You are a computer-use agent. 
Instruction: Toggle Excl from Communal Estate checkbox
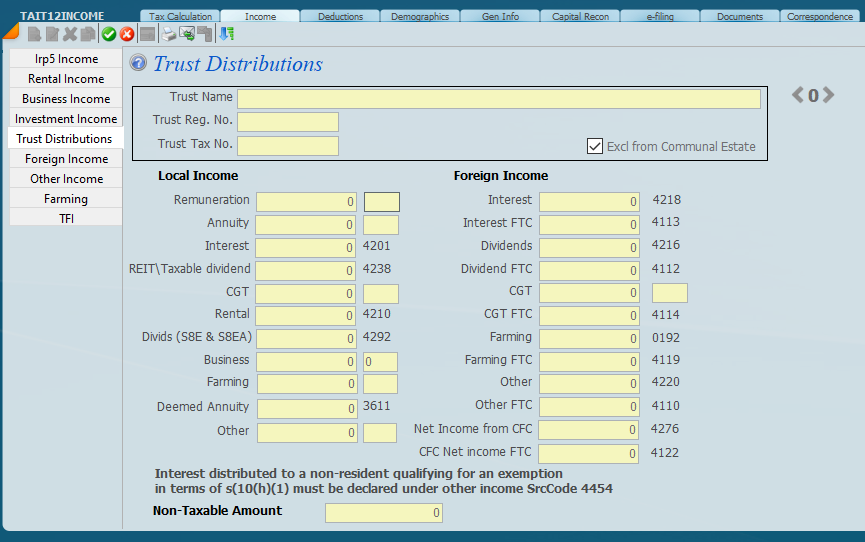(595, 146)
